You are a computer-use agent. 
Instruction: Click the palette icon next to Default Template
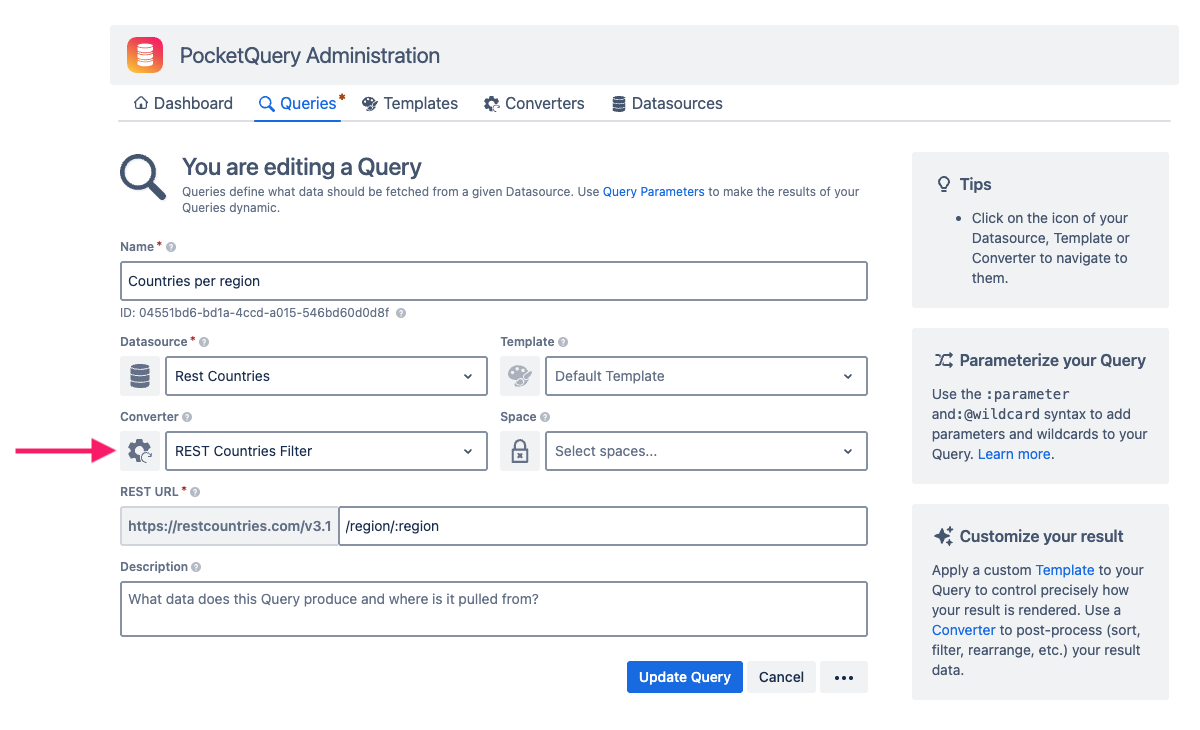pyautogui.click(x=520, y=376)
